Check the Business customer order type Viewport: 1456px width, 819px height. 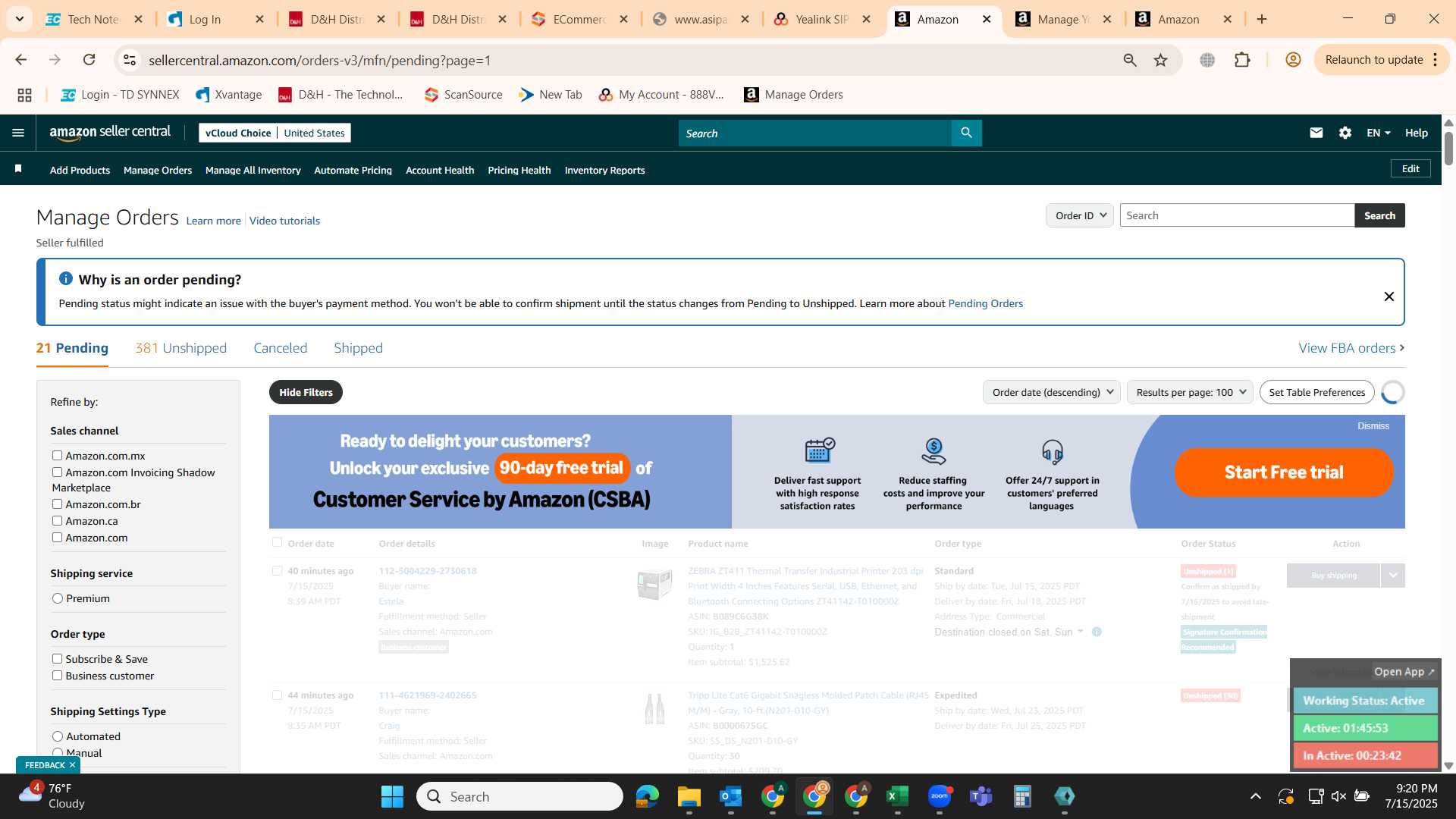[x=57, y=675]
